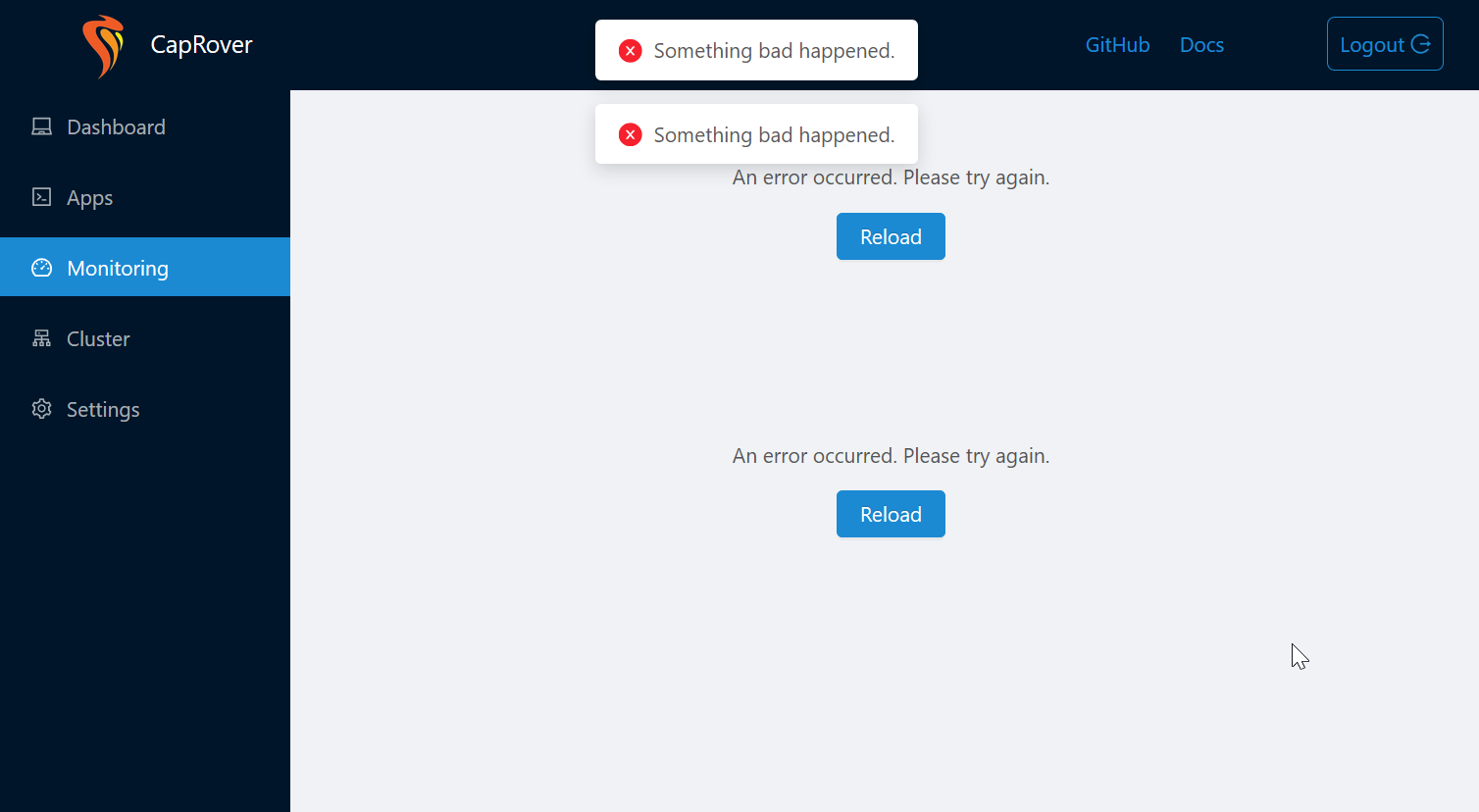This screenshot has height=812, width=1479.
Task: Open the Docs link
Action: (x=1201, y=44)
